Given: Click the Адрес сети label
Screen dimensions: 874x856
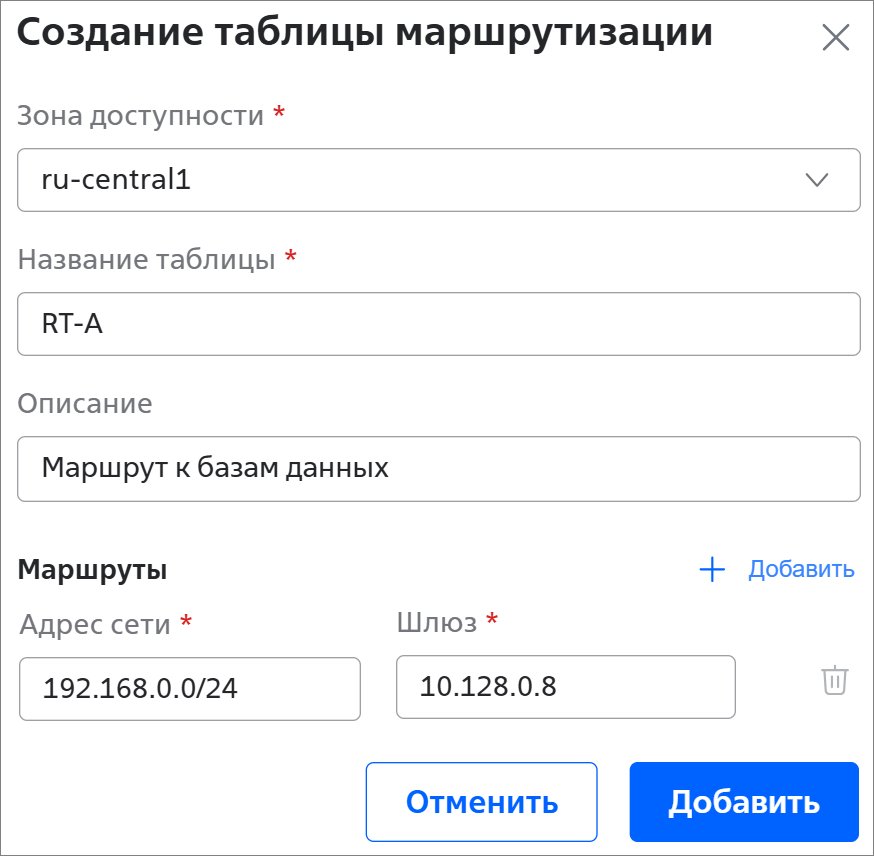Looking at the screenshot, I should click(95, 625).
